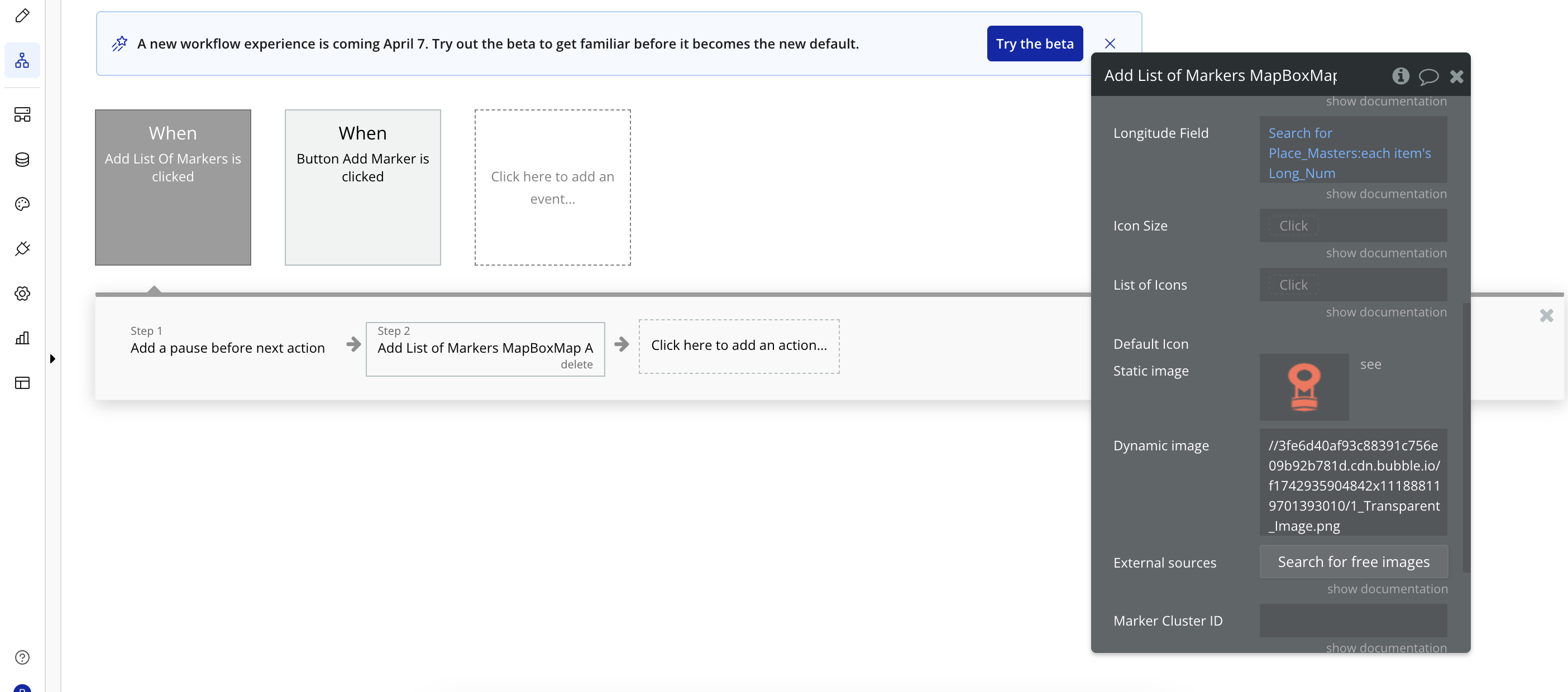Image resolution: width=1568 pixels, height=692 pixels.
Task: Select Step 2 Add List of Markers MapBoxMap A
Action: (485, 348)
